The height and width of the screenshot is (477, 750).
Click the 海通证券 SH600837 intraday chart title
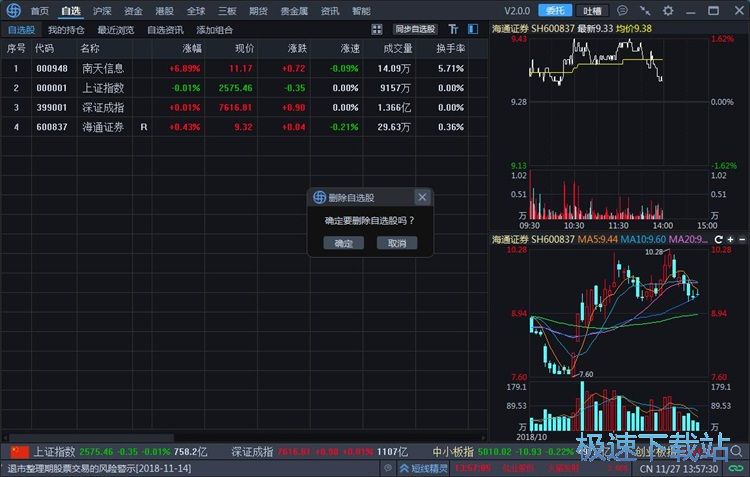[x=533, y=29]
